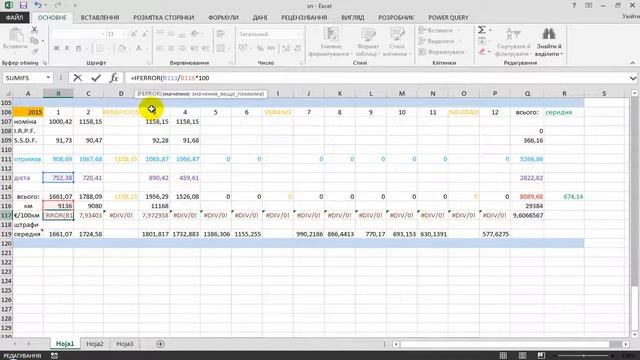The image size is (640, 360).
Task: Open the ФАЙЛ tab
Action: 15,18
